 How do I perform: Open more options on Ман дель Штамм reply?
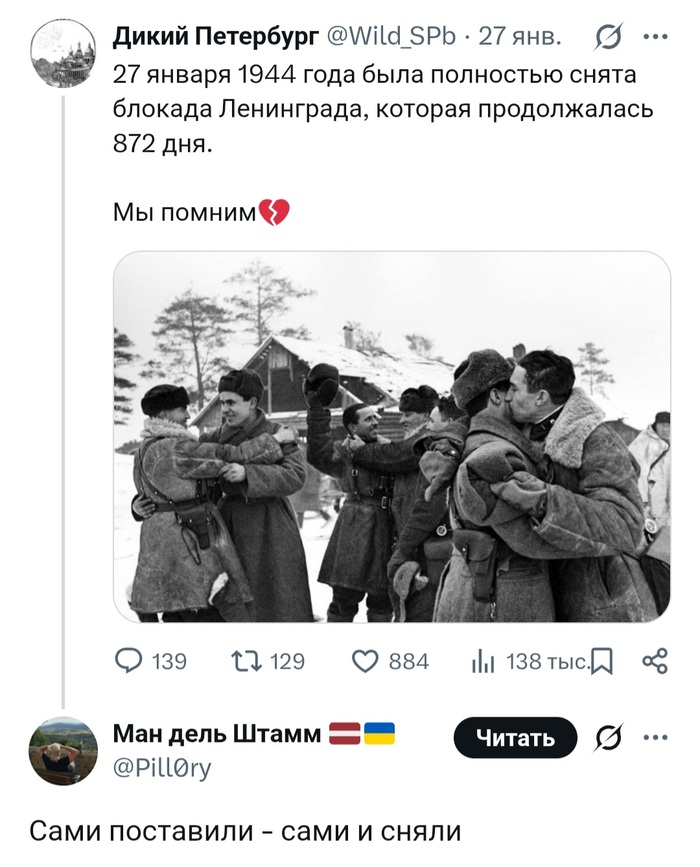[x=655, y=739]
